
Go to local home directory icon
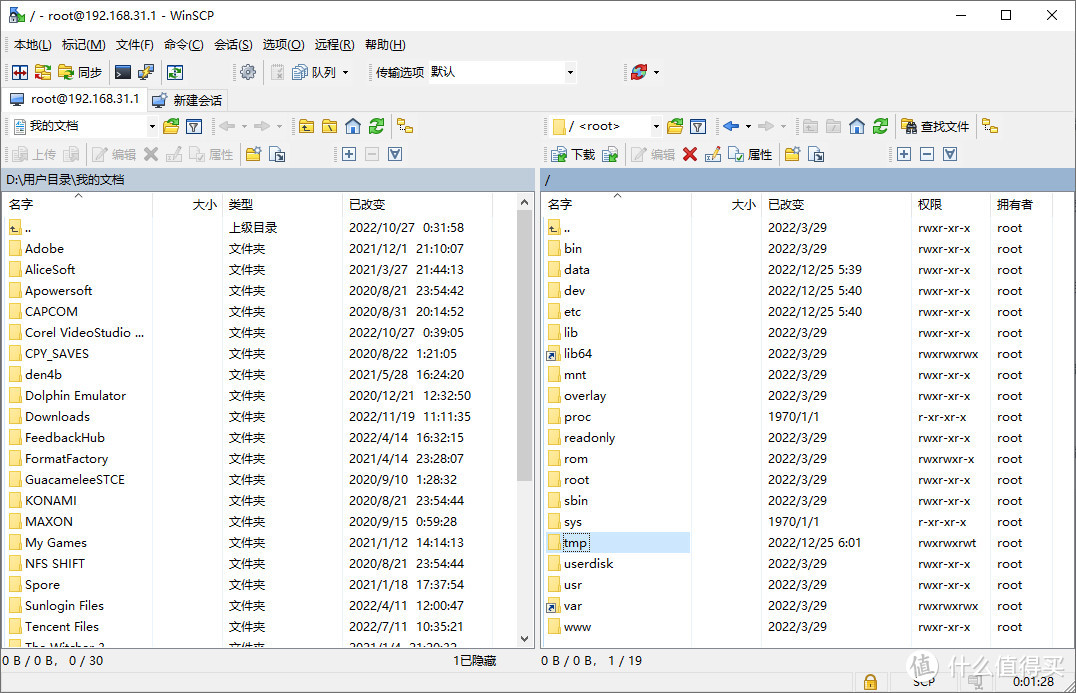pyautogui.click(x=353, y=126)
